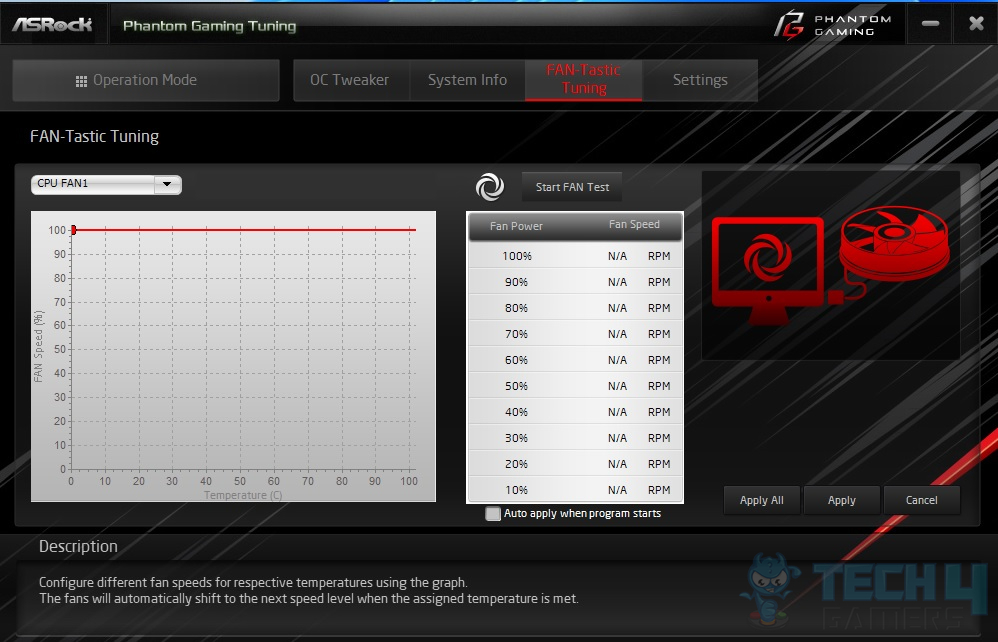Select the 40% fan power row

[575, 412]
